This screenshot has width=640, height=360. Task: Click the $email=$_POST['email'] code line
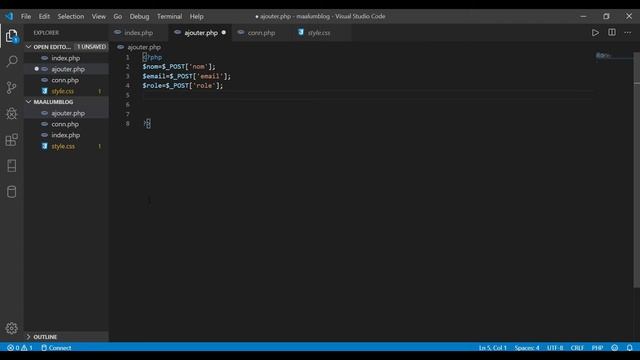[187, 76]
